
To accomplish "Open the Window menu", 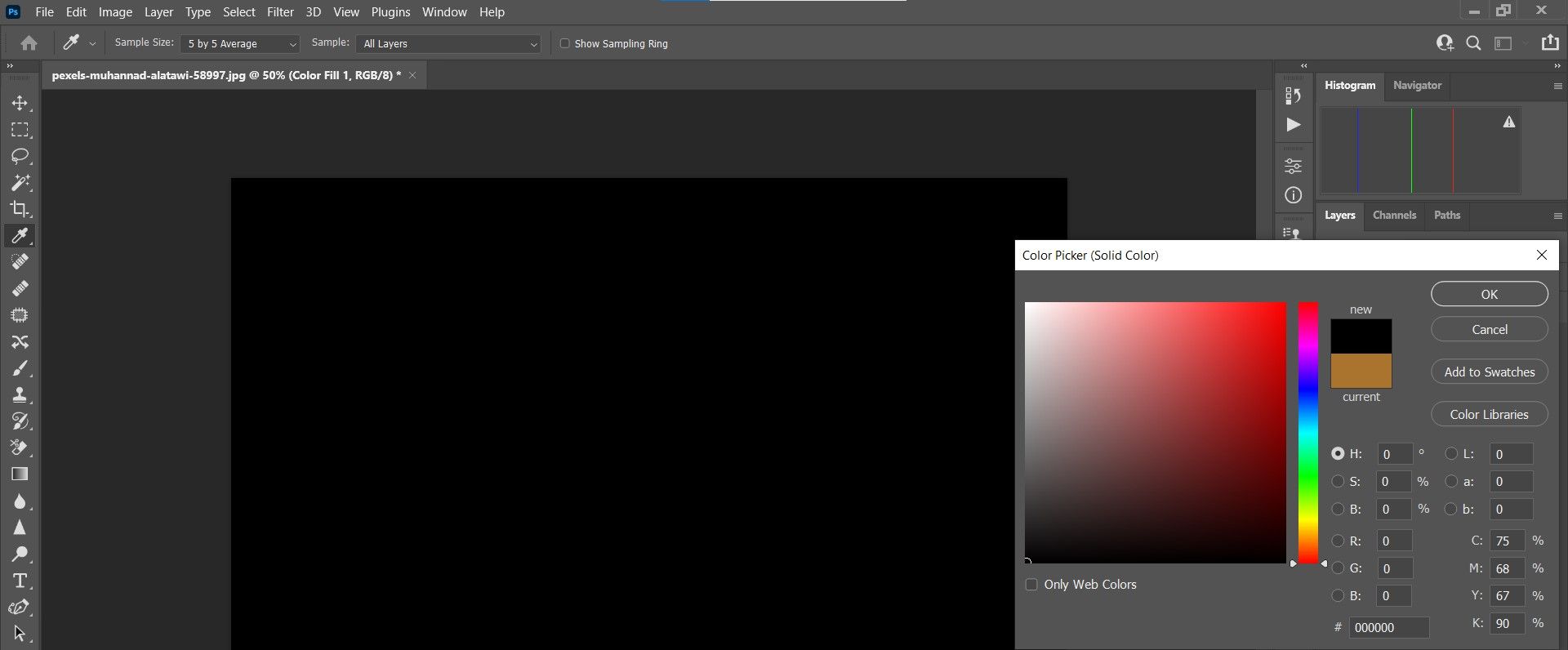I will 444,12.
